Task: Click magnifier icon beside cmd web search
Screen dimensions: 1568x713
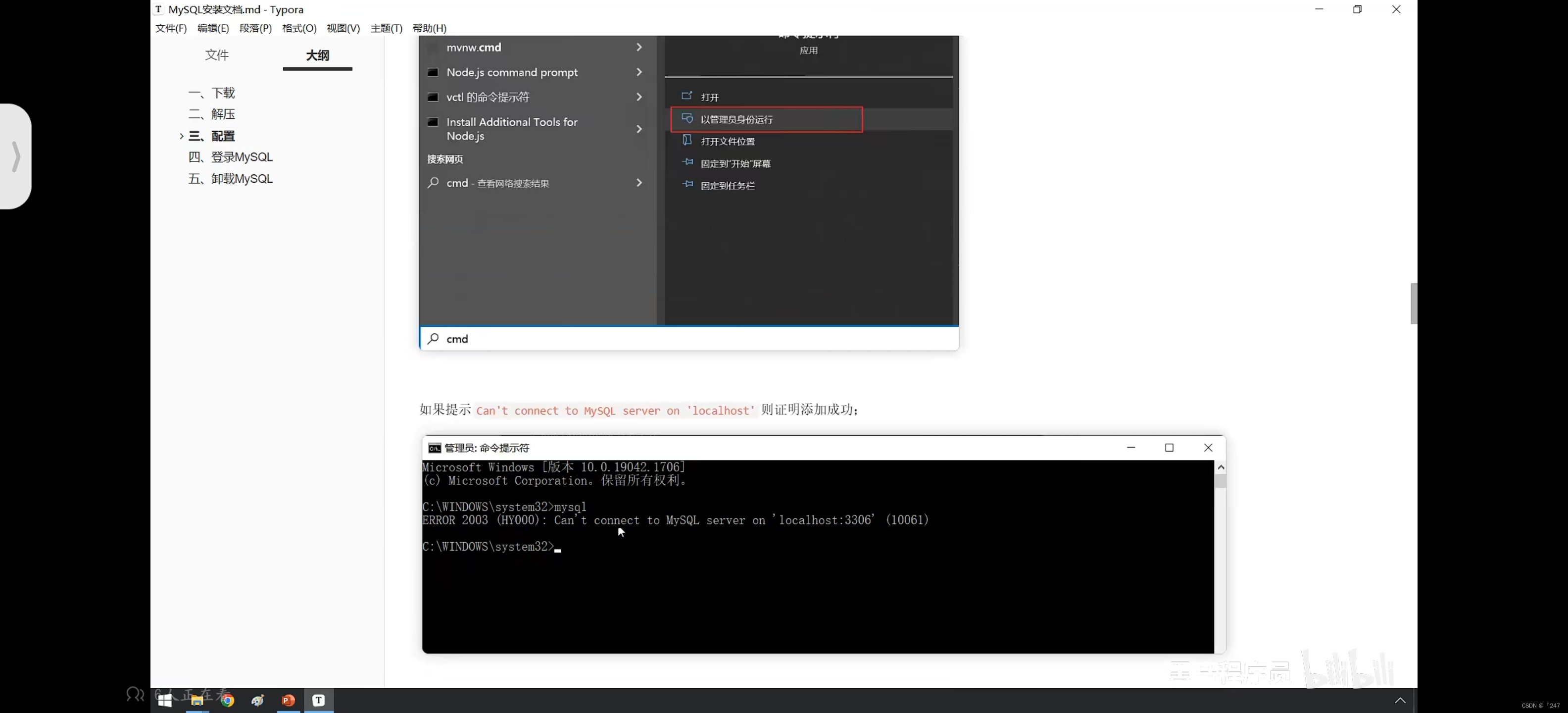Action: point(433,183)
